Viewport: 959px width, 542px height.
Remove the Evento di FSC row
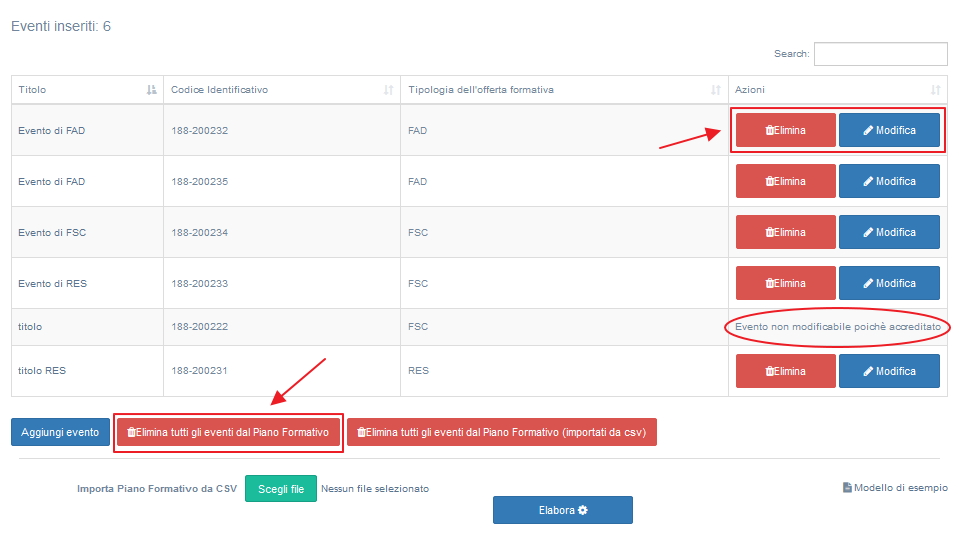785,232
